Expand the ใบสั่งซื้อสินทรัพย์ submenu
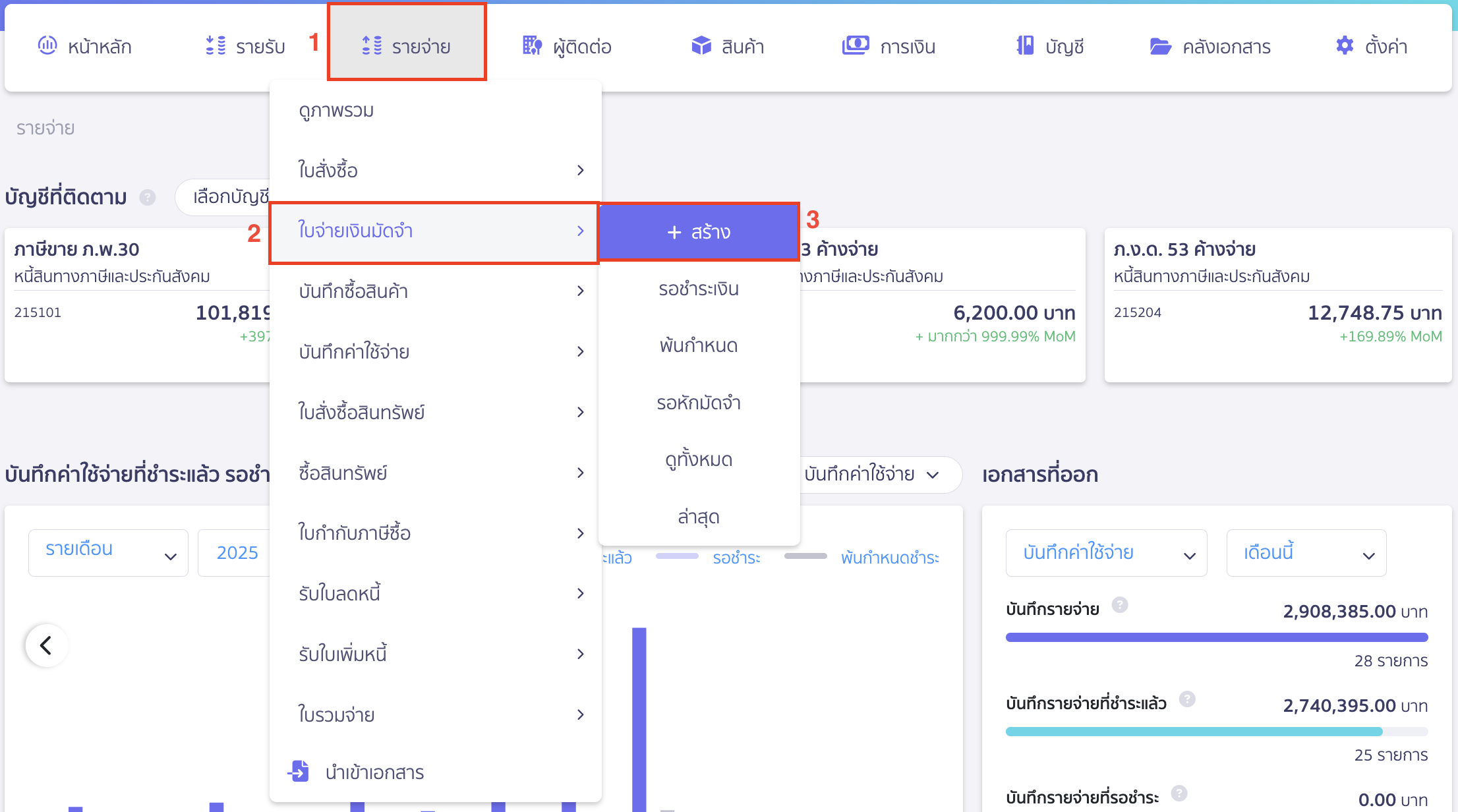Viewport: 1458px width, 812px height. [436, 412]
